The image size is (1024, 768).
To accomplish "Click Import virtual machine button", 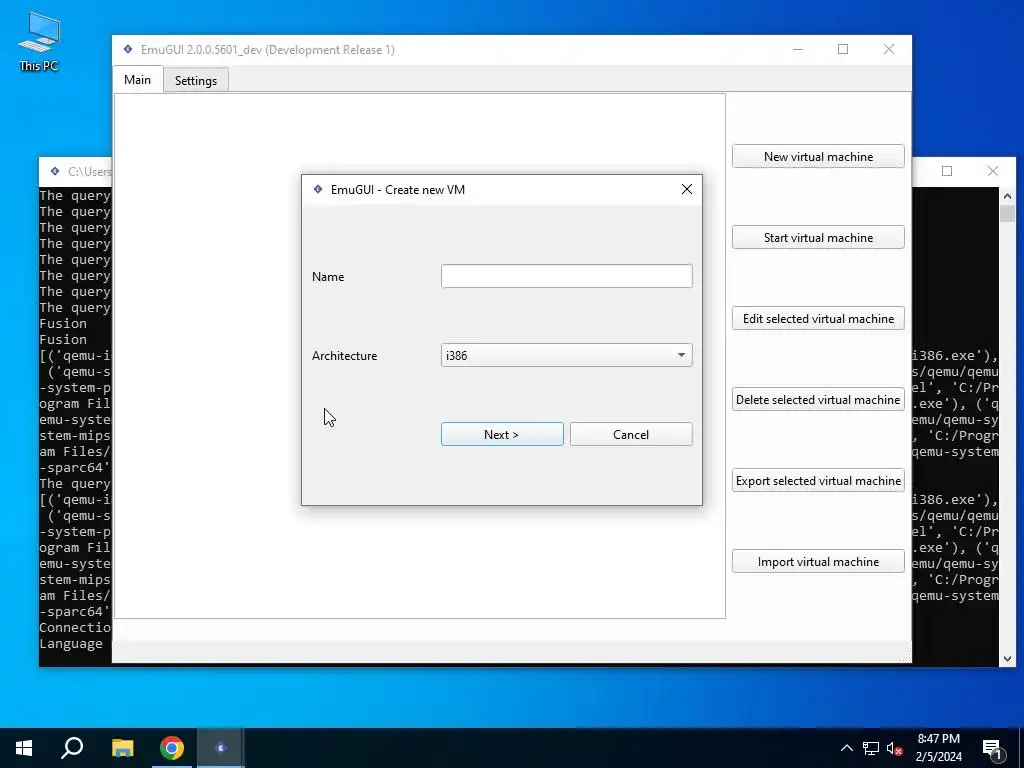I will [818, 562].
